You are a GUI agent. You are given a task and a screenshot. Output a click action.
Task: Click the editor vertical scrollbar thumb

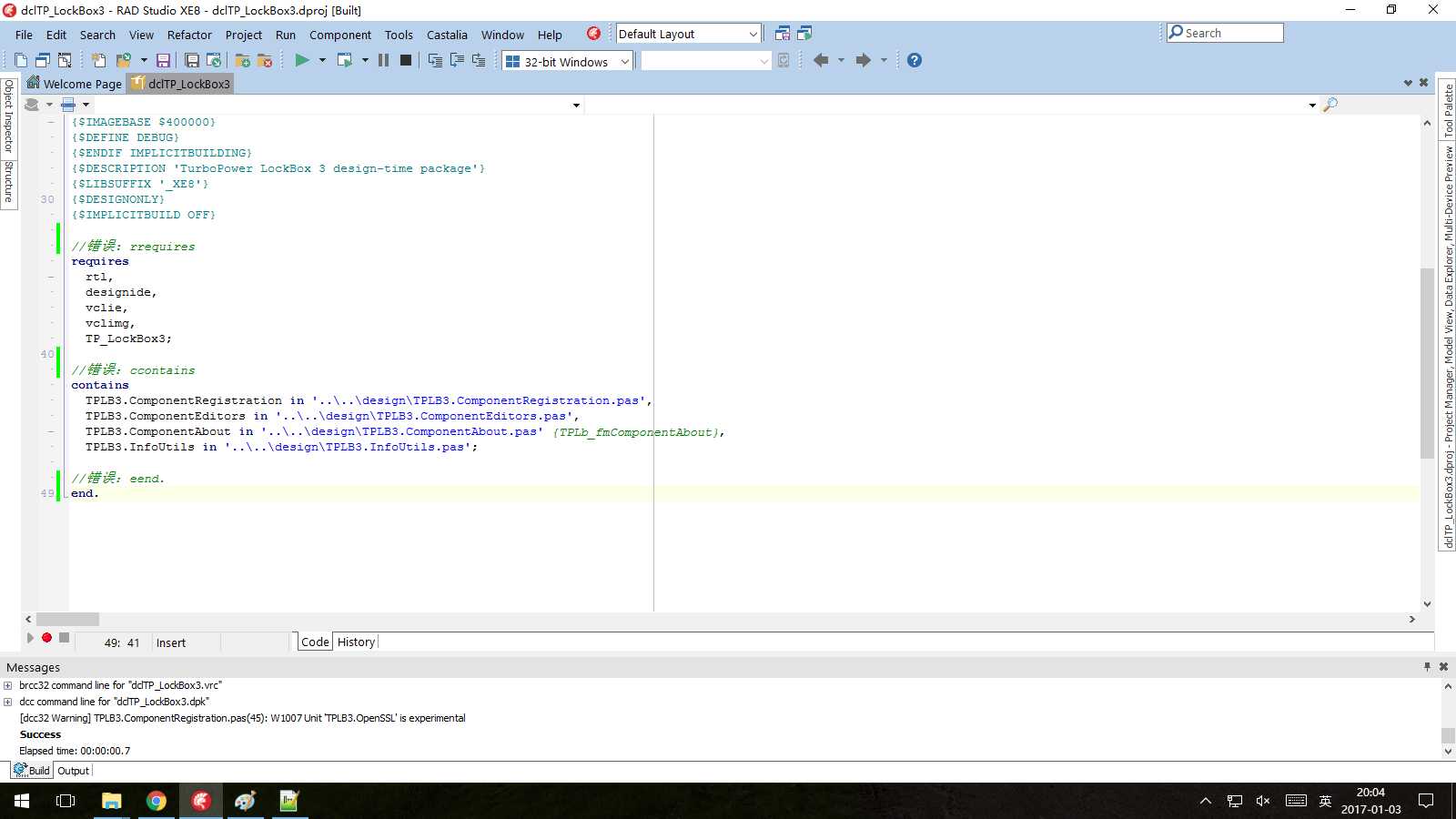(x=1427, y=364)
